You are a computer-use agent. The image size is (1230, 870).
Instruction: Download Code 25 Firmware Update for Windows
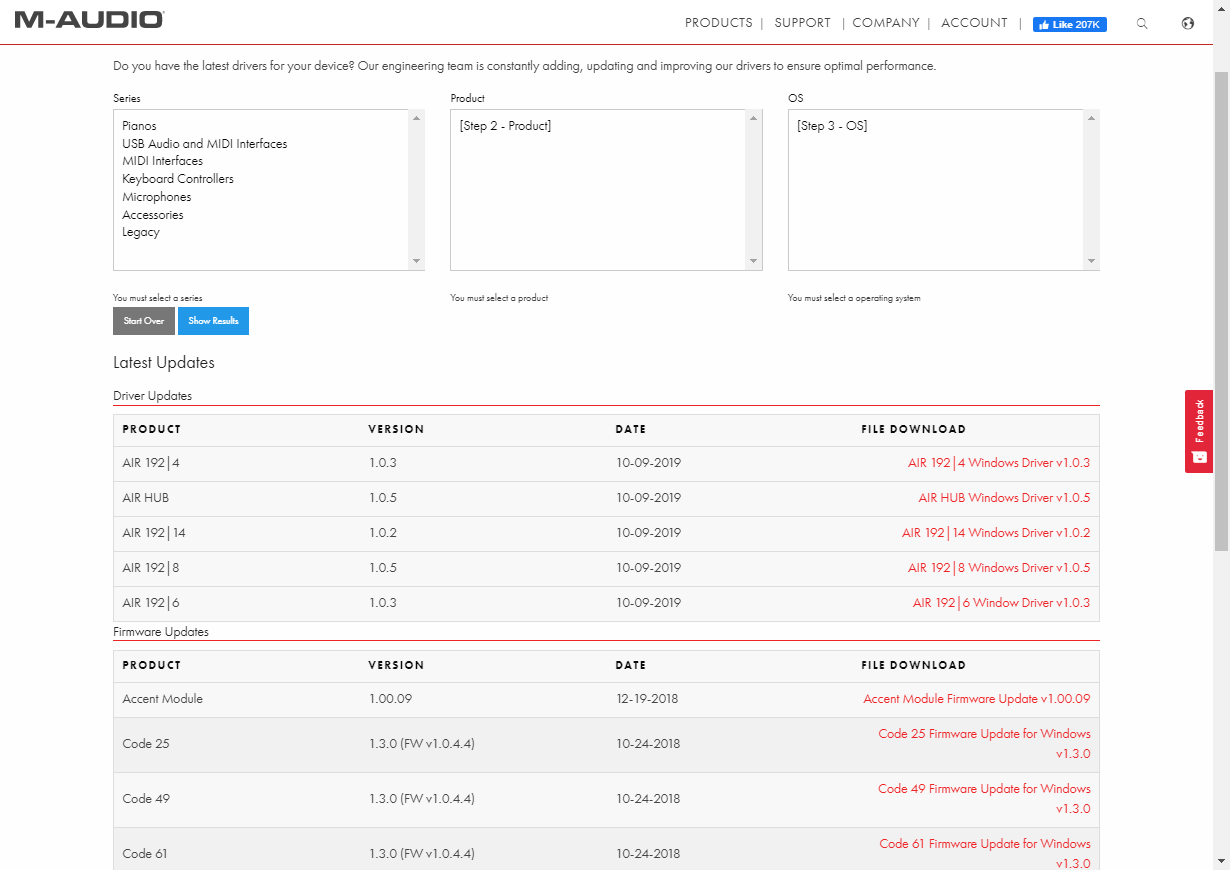pos(984,744)
